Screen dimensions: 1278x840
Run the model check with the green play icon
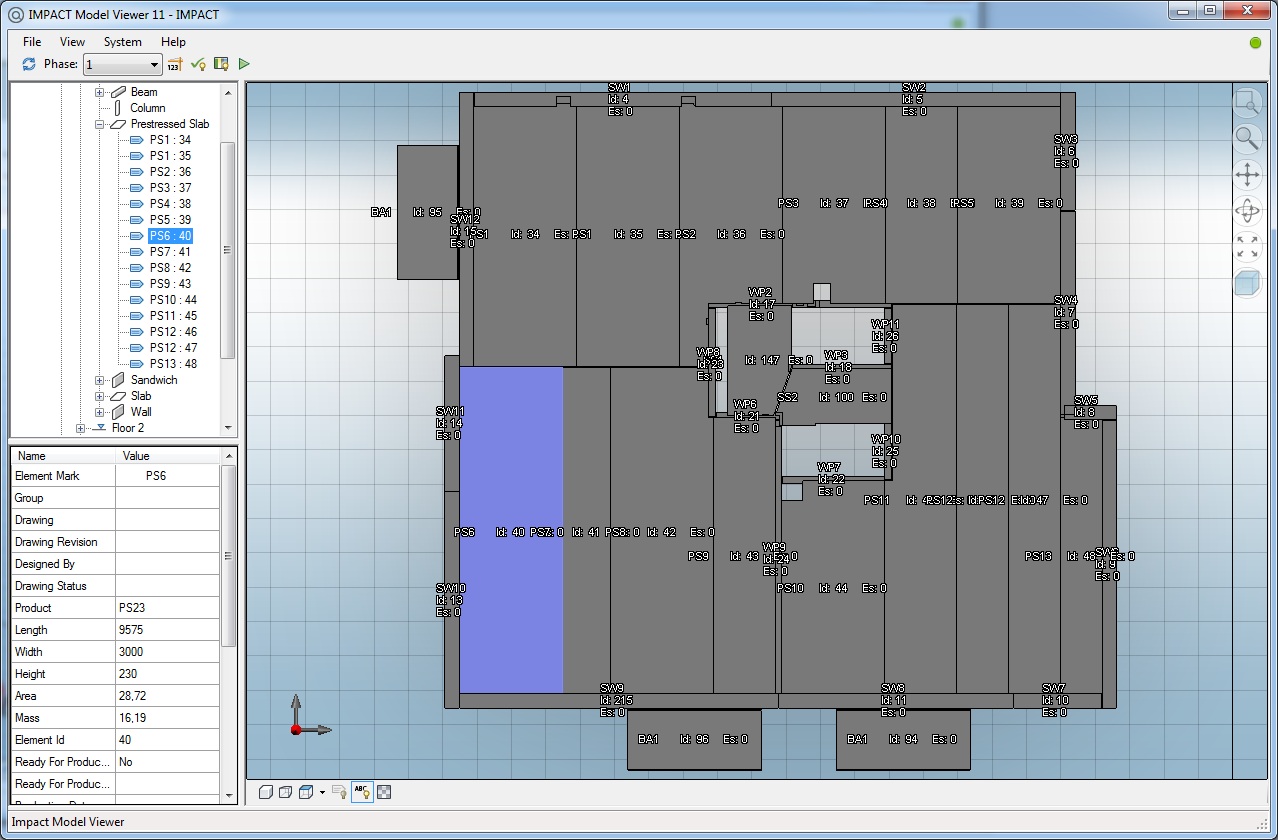[x=243, y=63]
